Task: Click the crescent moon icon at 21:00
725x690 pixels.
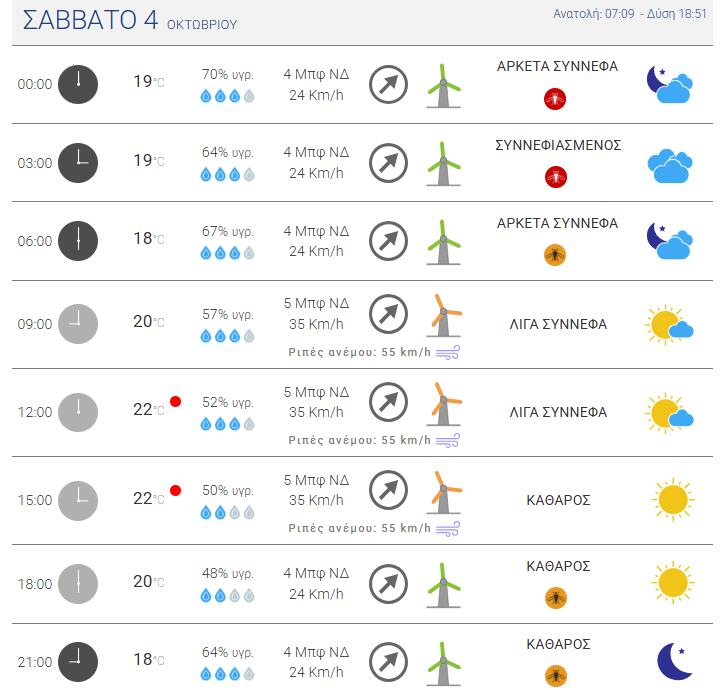Action: (673, 660)
